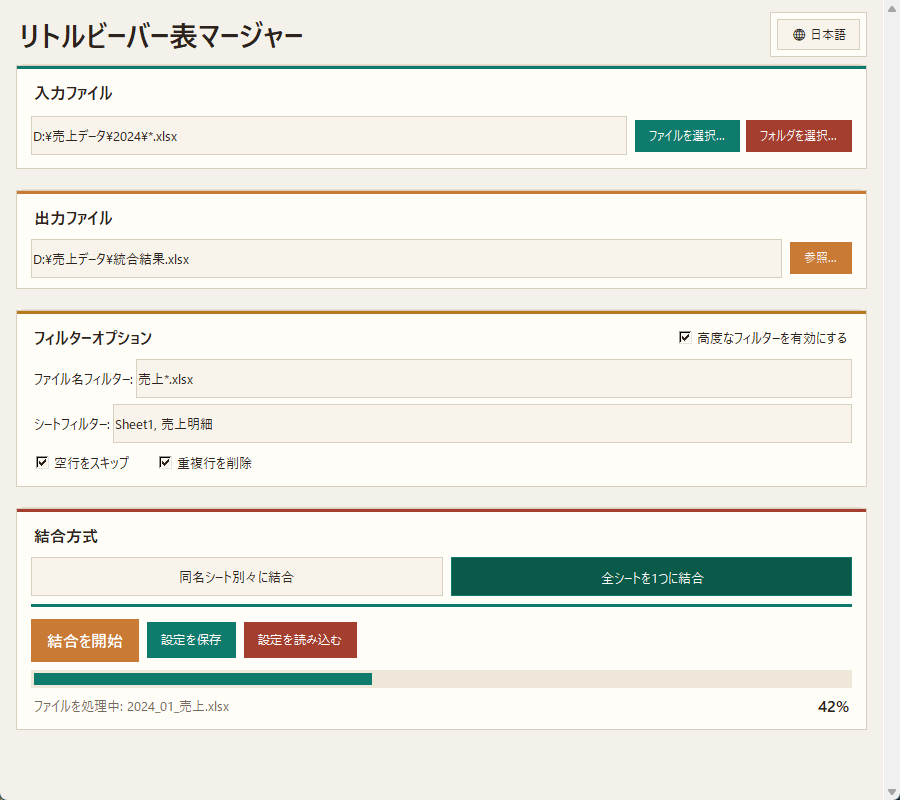Click the 入力ファイル section heading
This screenshot has height=800, width=900.
pos(73,93)
